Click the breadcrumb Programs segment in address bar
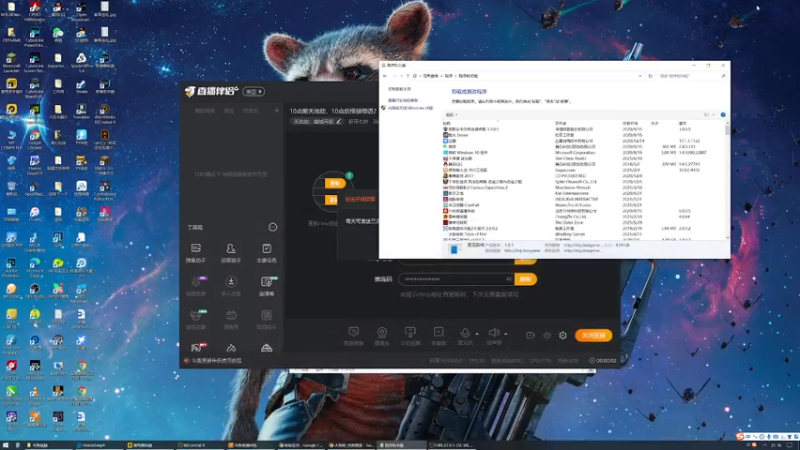800x450 pixels. click(x=448, y=76)
